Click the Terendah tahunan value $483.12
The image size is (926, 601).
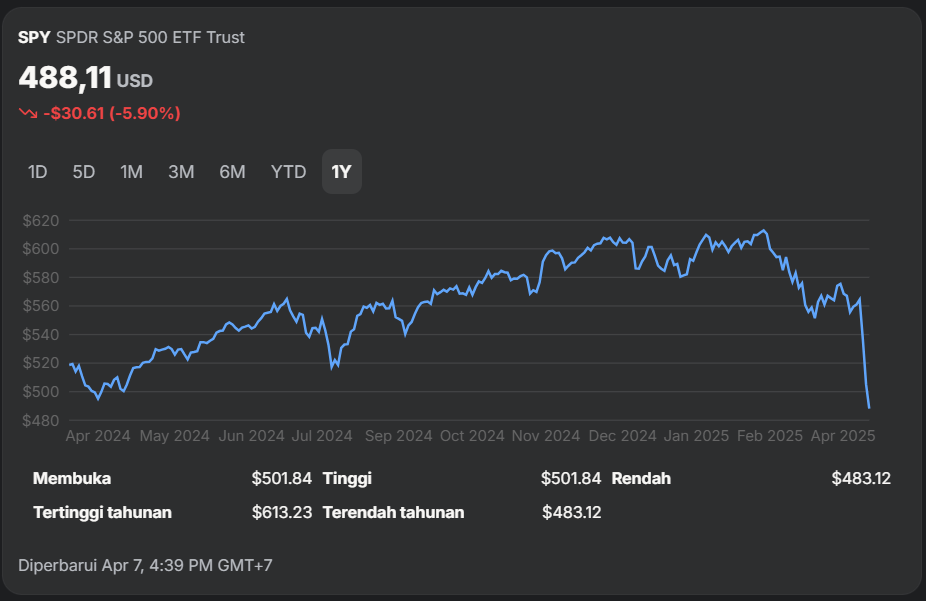point(572,512)
